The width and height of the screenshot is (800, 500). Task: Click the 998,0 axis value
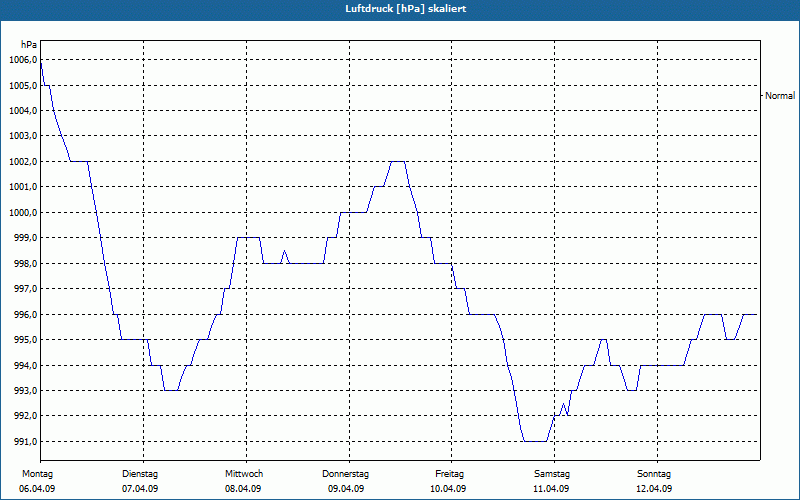click(25, 264)
